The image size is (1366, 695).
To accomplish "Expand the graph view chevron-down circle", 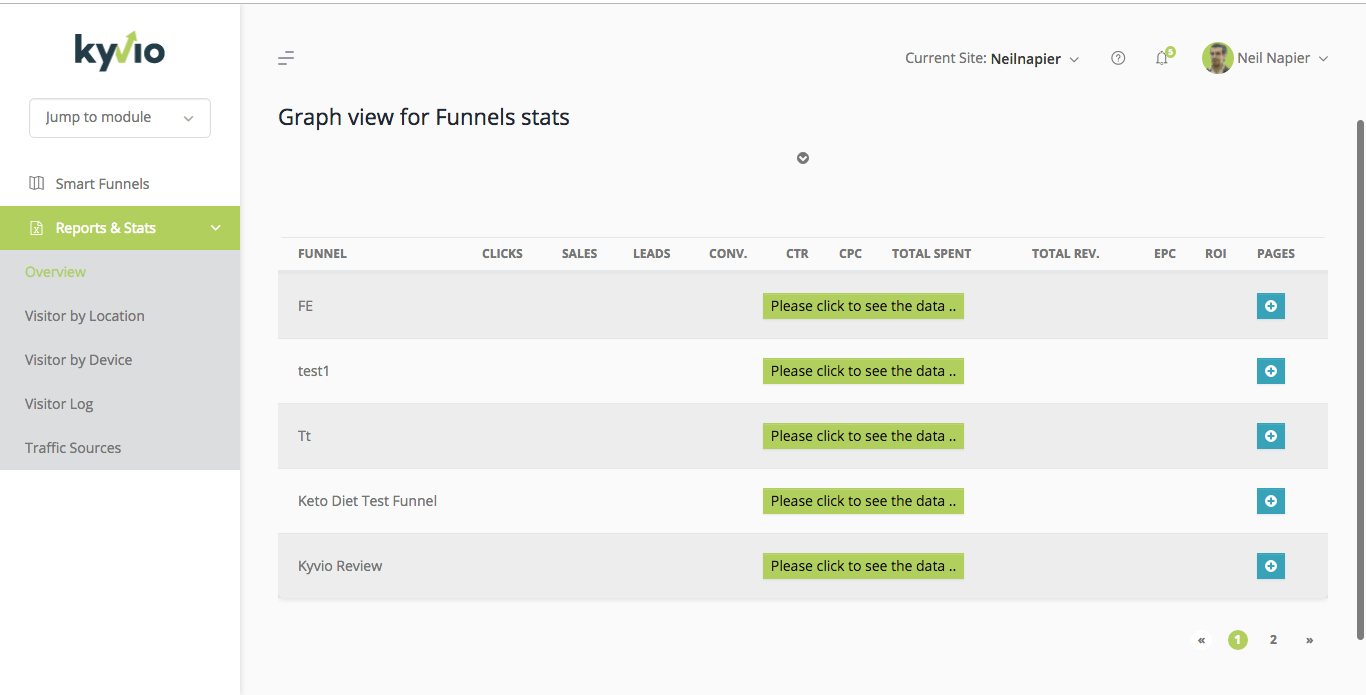I will tap(803, 158).
